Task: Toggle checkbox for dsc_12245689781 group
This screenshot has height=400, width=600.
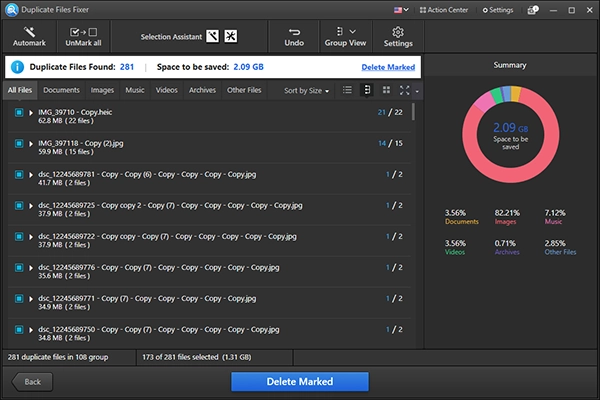Action: (19, 174)
